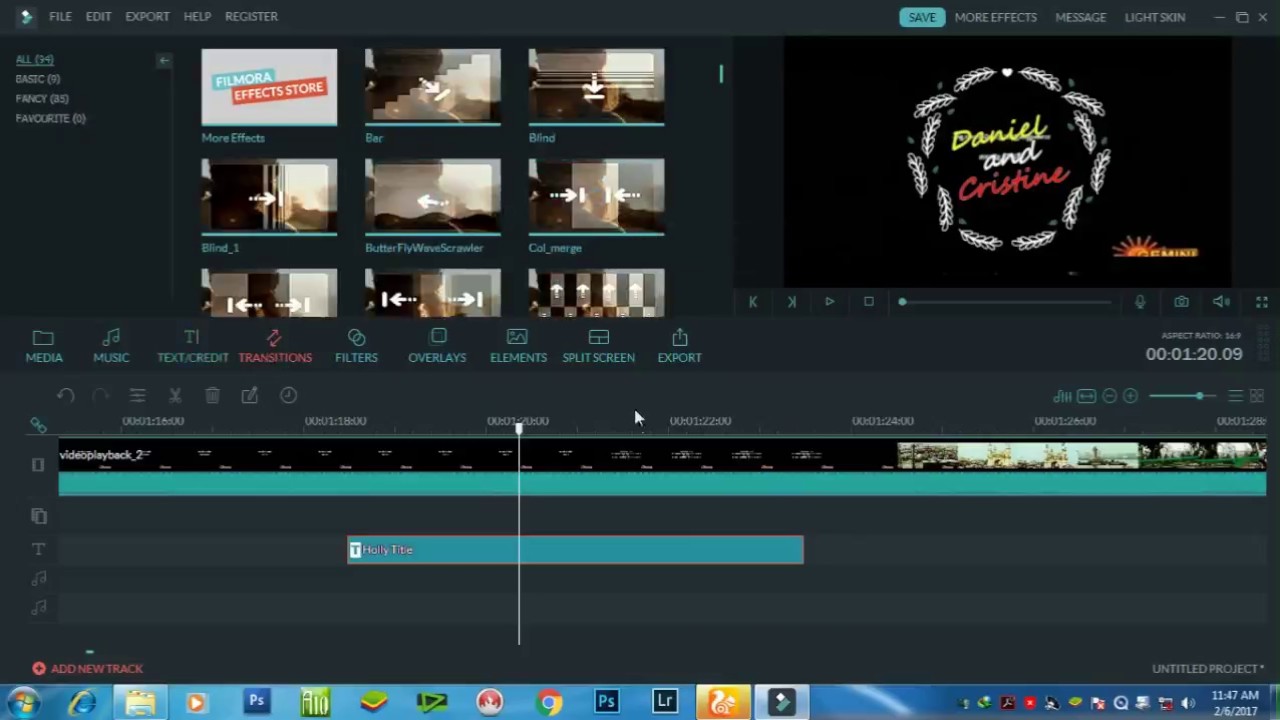Screen dimensions: 1280x720
Task: Open the edit settings sliders icon
Action: (138, 396)
